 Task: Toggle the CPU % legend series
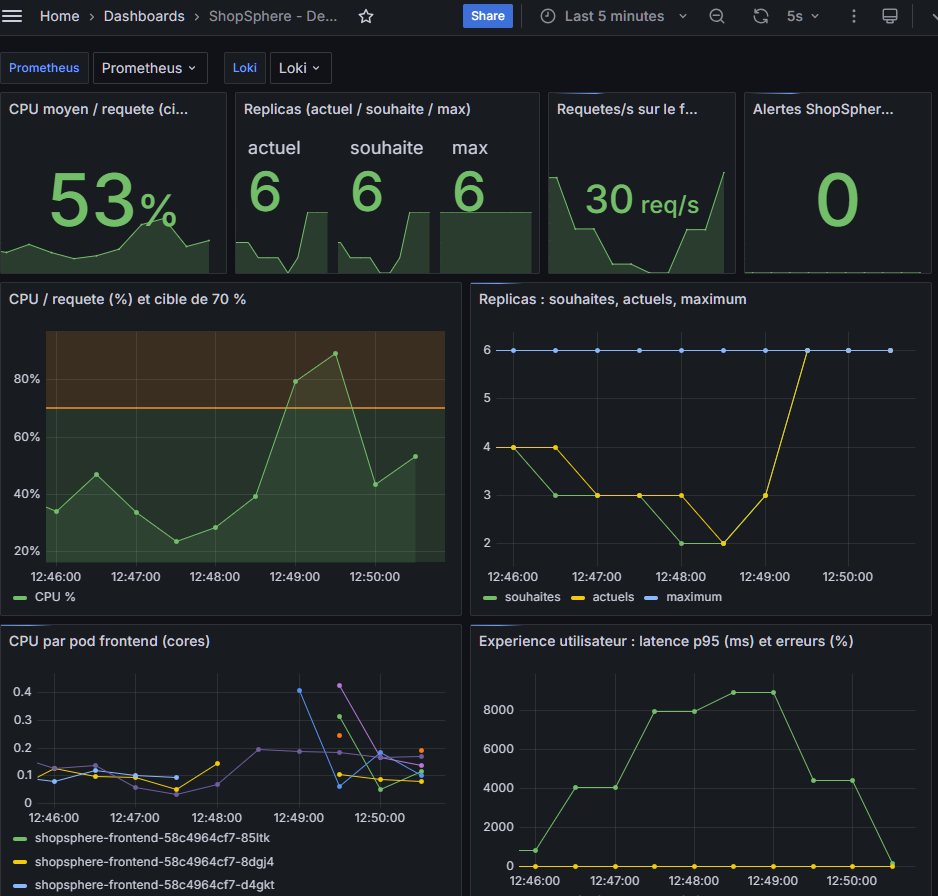pos(55,597)
